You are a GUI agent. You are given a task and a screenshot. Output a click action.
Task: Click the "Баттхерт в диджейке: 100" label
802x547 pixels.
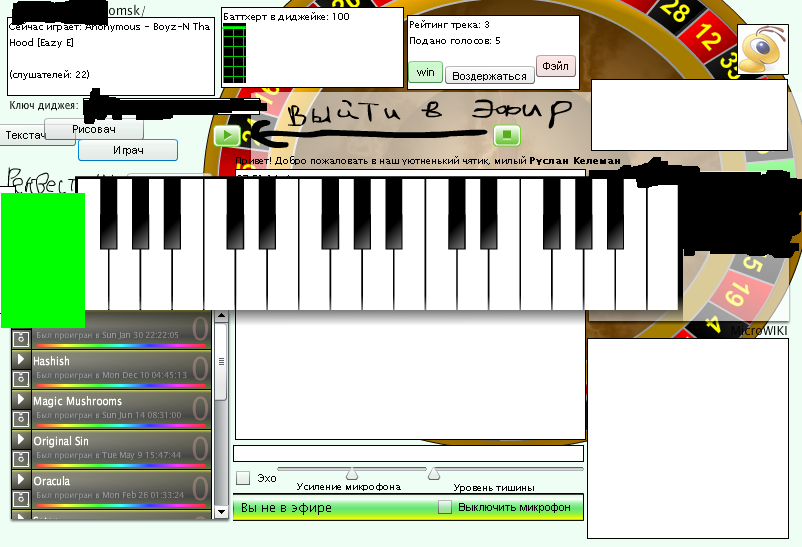click(x=286, y=17)
